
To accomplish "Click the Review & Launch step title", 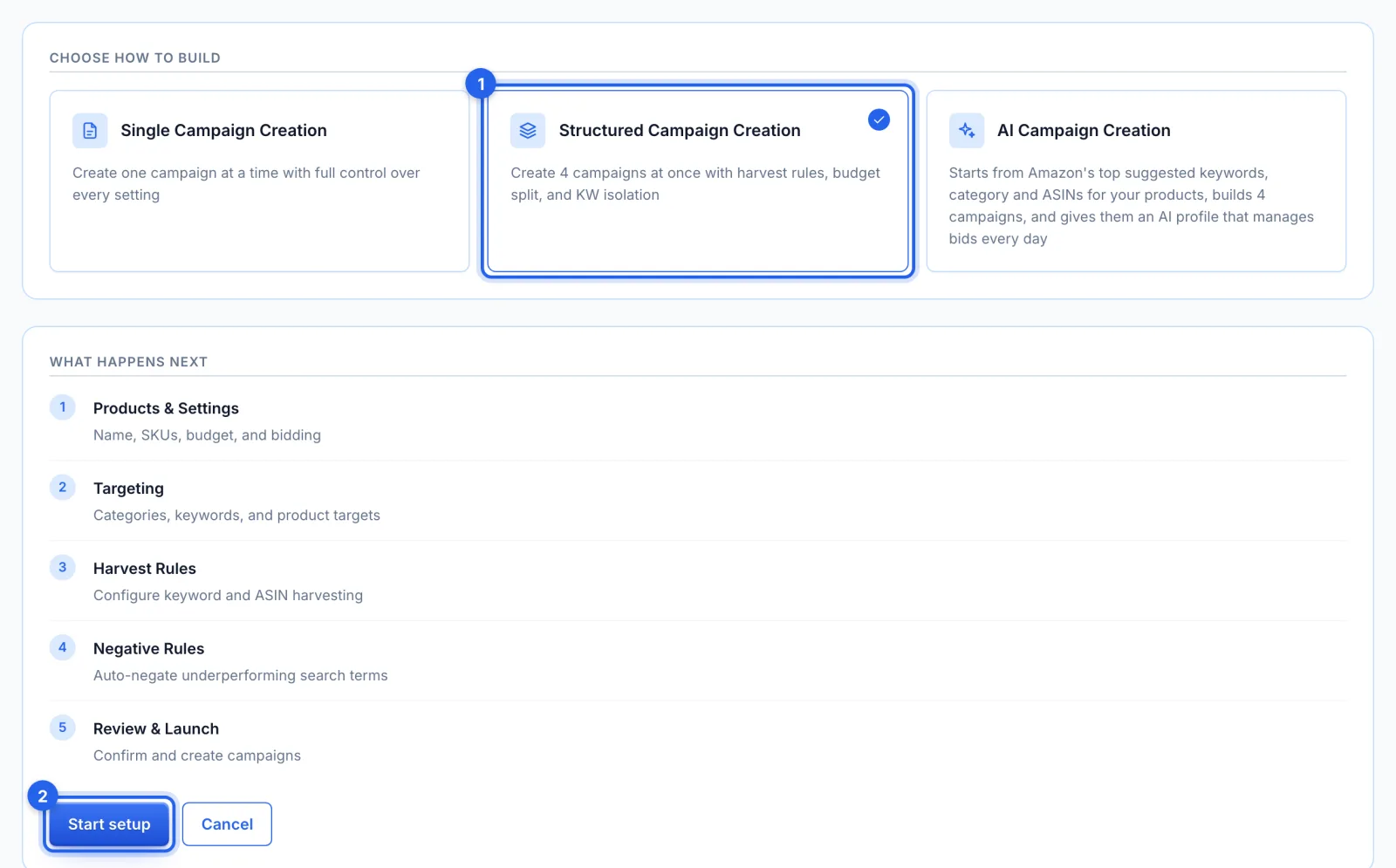I will [x=156, y=729].
